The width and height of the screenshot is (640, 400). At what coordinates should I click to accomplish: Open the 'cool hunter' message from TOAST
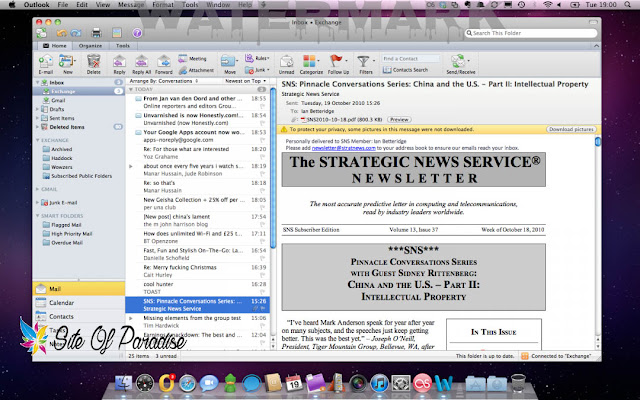click(198, 288)
